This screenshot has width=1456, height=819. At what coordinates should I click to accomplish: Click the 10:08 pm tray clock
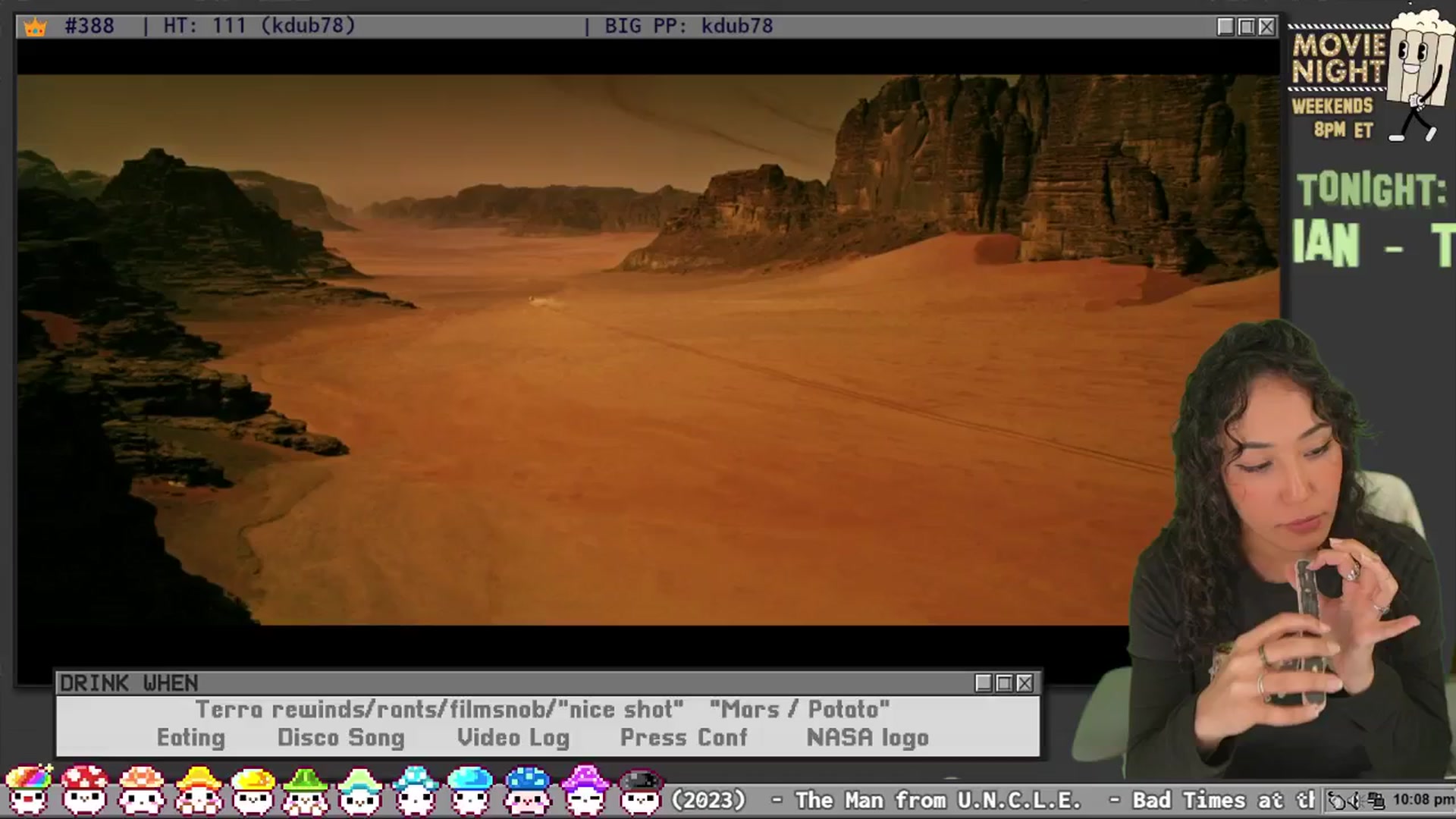point(1423,800)
